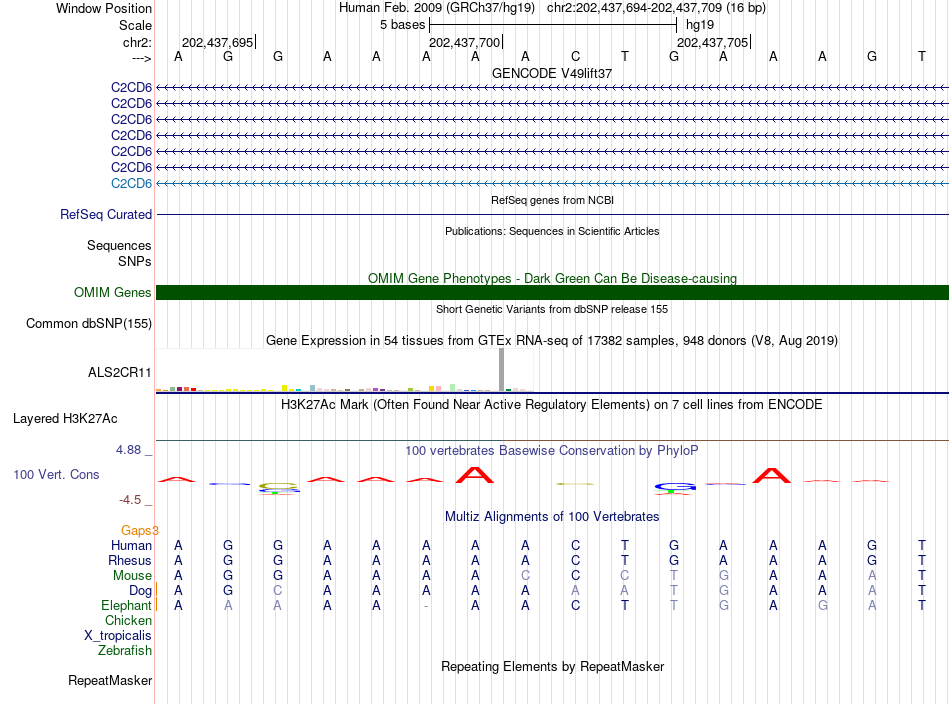Click the OMIM Genes track label
The image size is (950, 704).
tap(112, 293)
